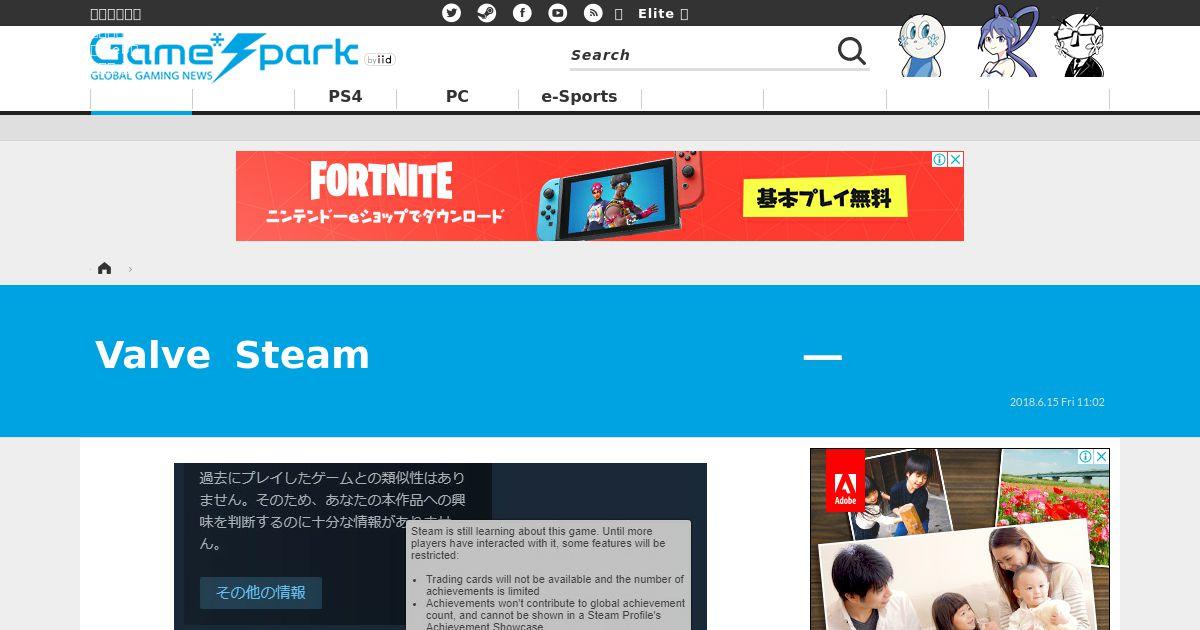Image resolution: width=1200 pixels, height=630 pixels.
Task: Open the e-Sports navigation tab
Action: [579, 97]
